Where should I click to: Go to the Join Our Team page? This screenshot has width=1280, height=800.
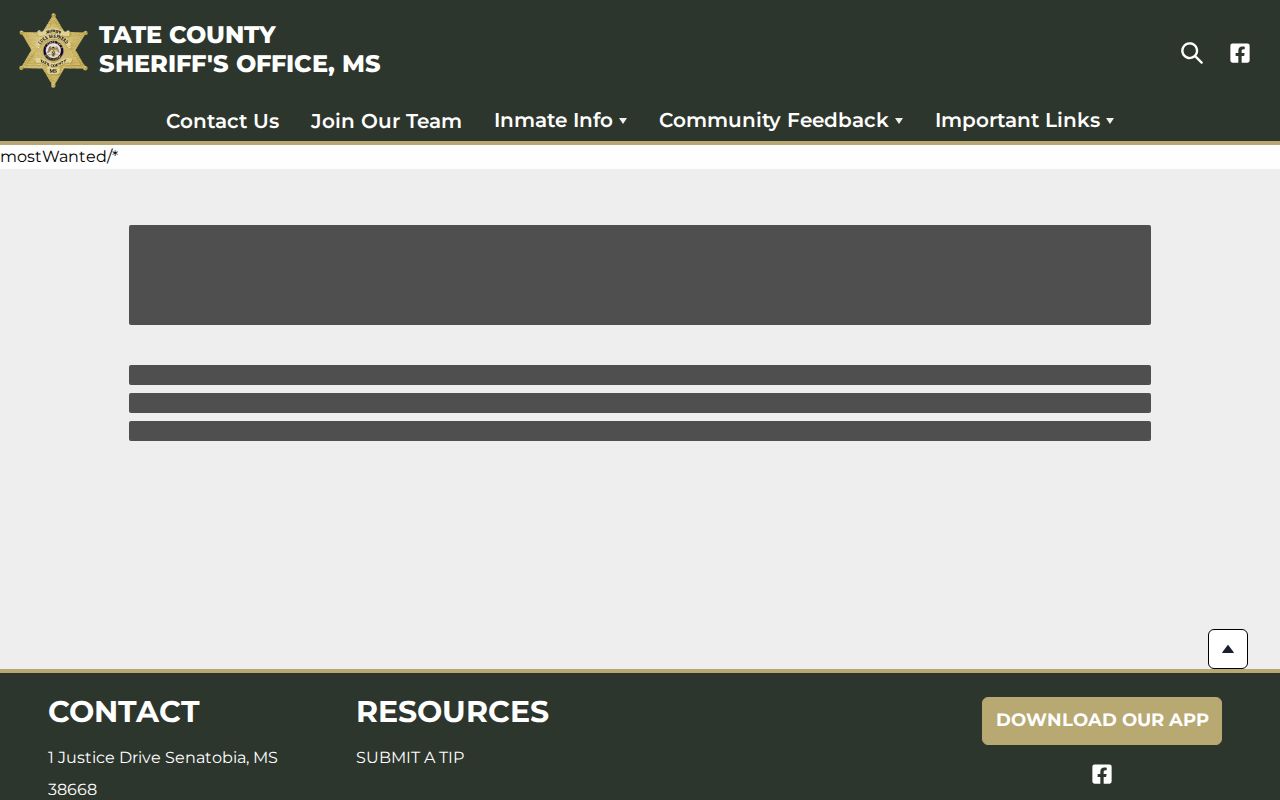(386, 121)
